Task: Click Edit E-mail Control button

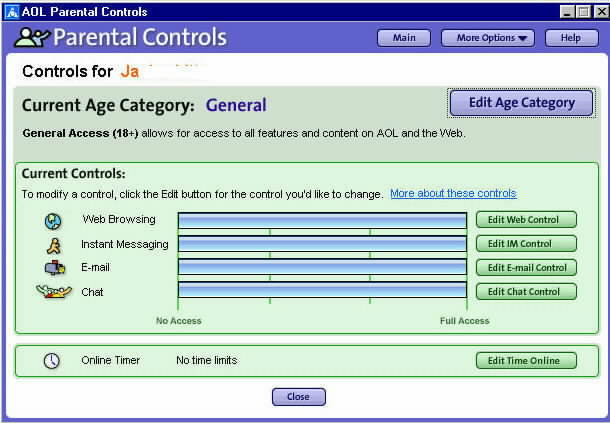Action: (526, 268)
